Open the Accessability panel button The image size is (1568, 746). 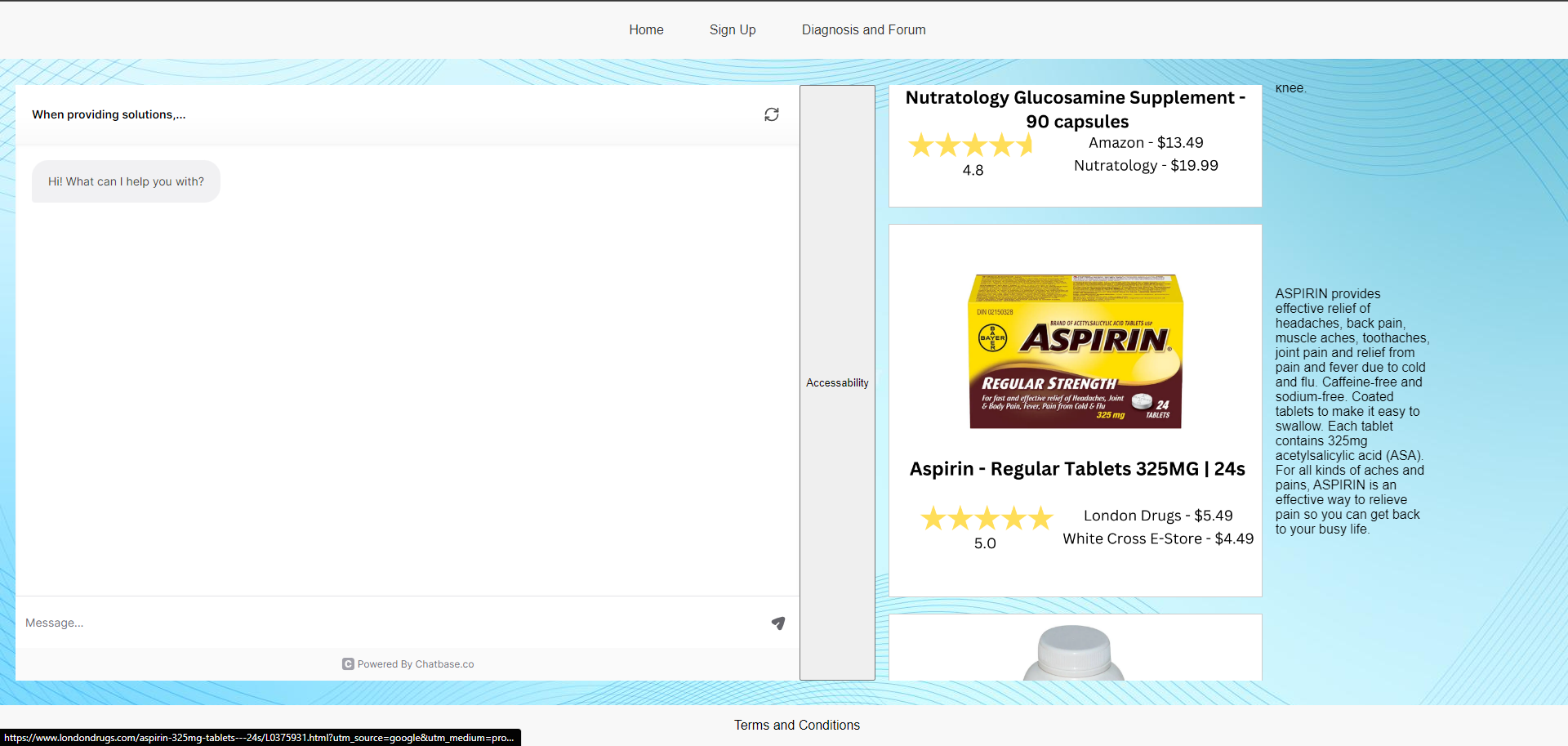click(x=837, y=382)
